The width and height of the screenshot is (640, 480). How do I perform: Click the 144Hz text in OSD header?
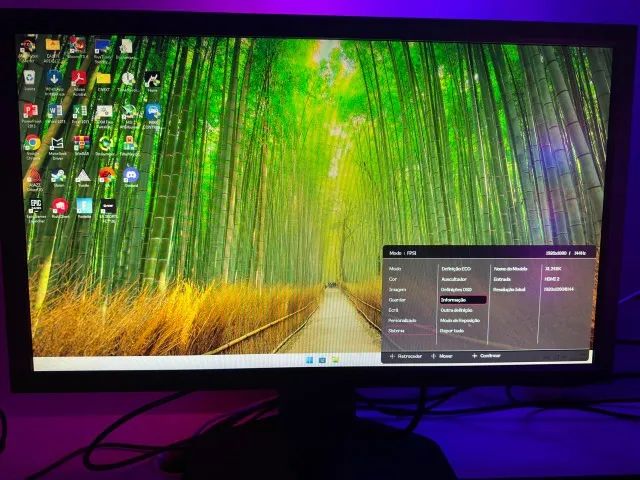580,253
